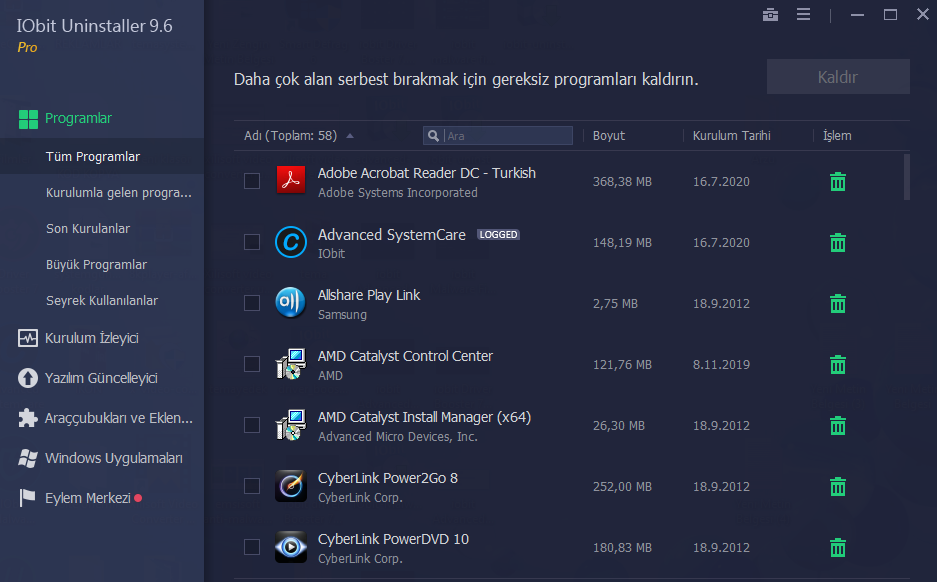Screen dimensions: 937x582
Task: Click the 8.11.2019 install date
Action: point(721,364)
